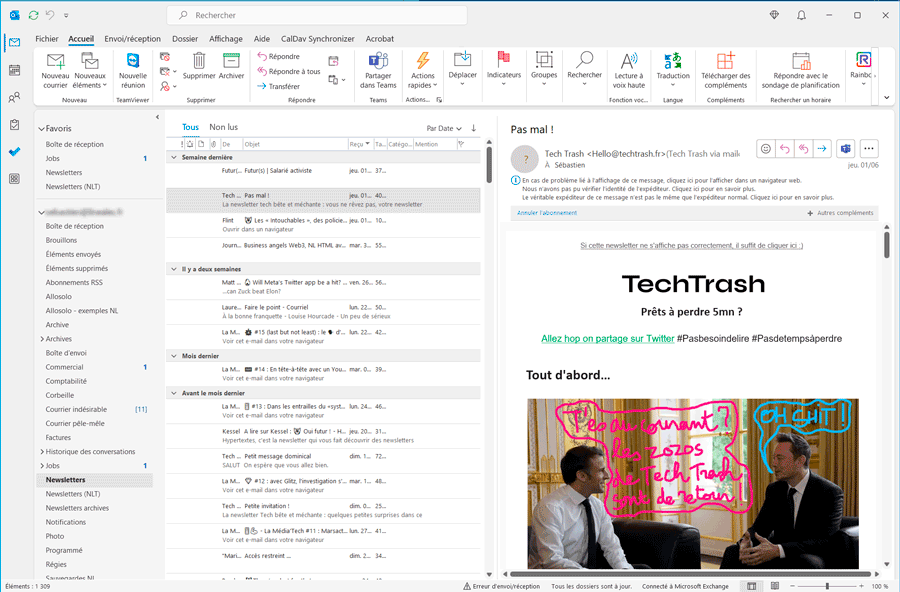Open Actions rapides dropdown

click(x=423, y=71)
